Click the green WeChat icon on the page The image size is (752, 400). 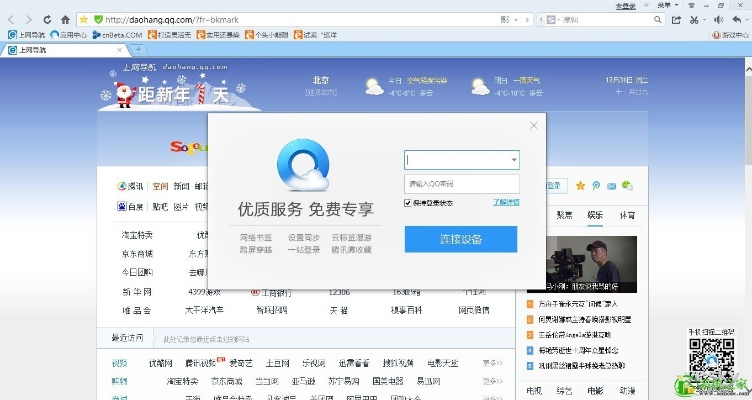pyautogui.click(x=627, y=185)
